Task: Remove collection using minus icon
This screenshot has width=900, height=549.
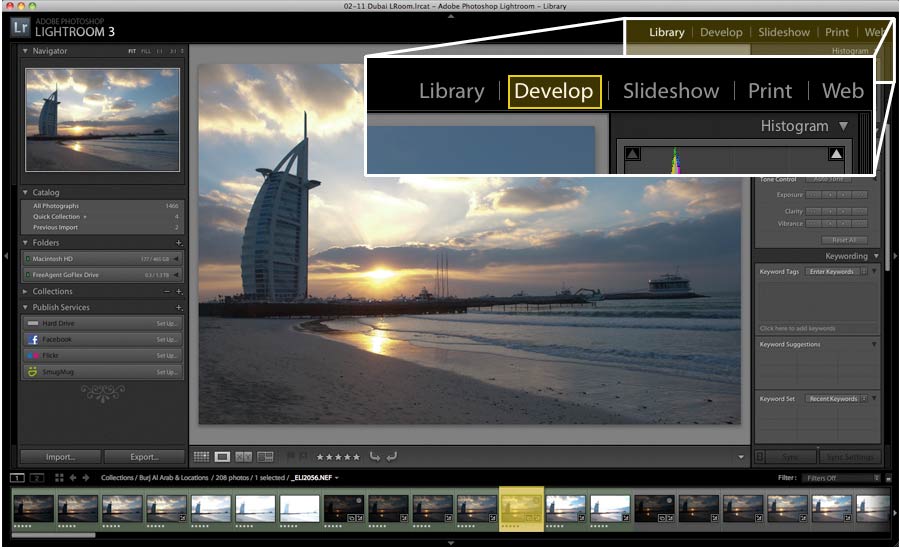Action: 167,292
